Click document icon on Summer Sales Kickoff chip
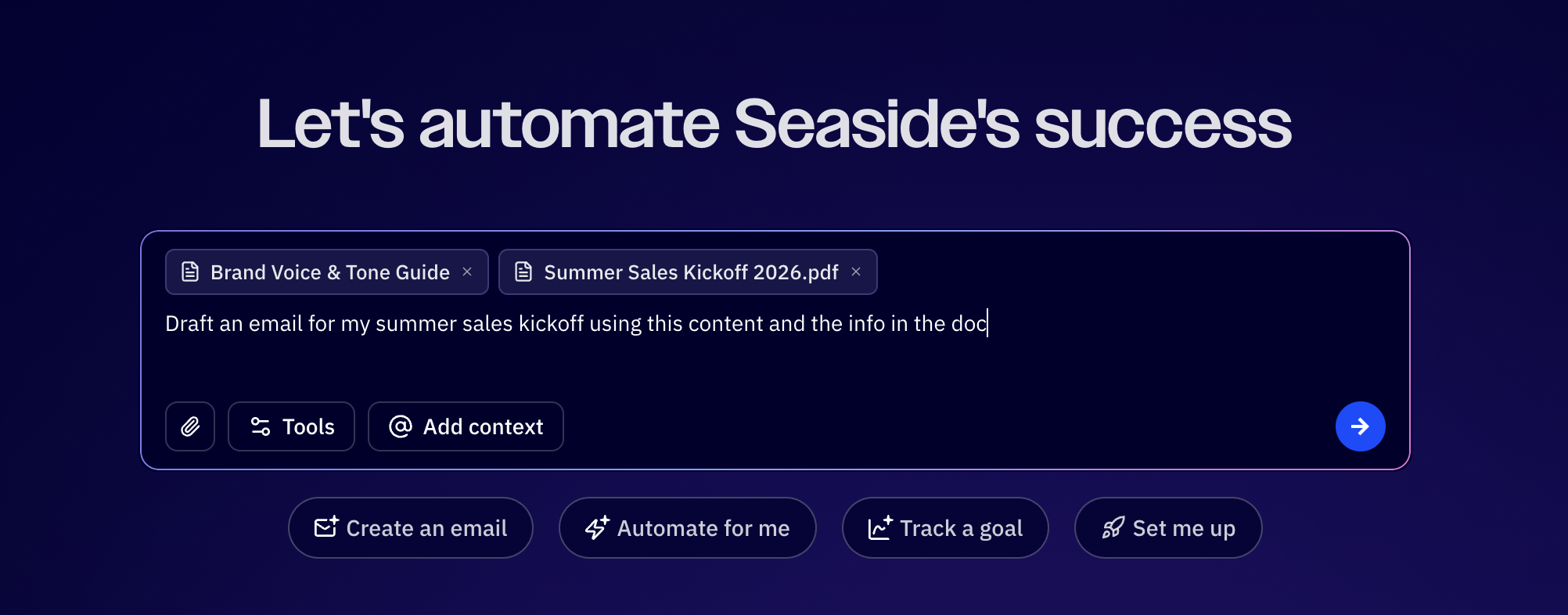1568x615 pixels. point(523,272)
